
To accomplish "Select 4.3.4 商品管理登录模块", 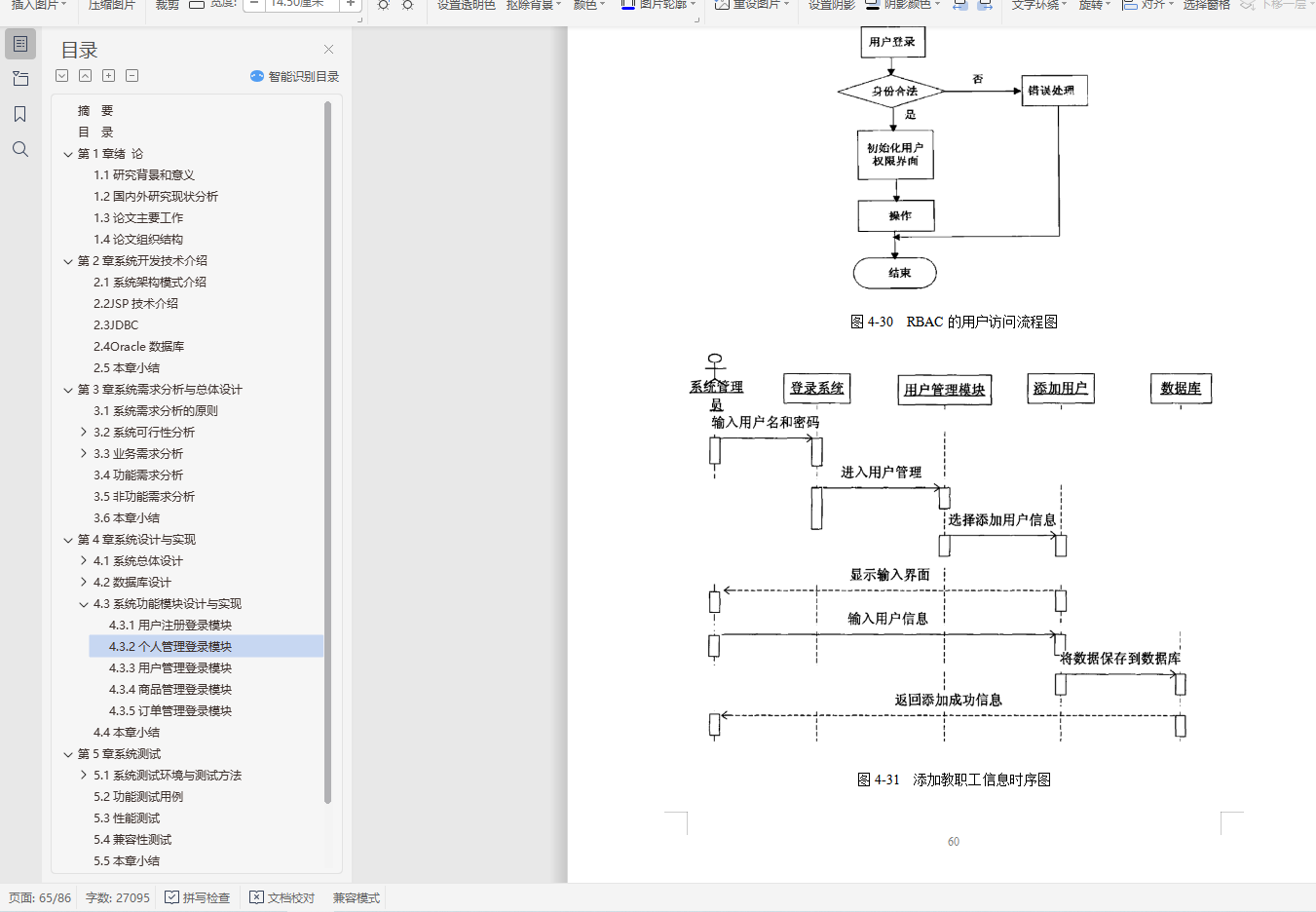I will pyautogui.click(x=170, y=690).
